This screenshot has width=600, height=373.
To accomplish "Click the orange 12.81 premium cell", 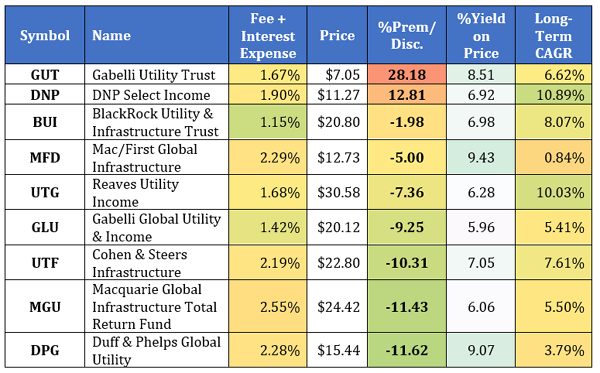I will tap(407, 94).
